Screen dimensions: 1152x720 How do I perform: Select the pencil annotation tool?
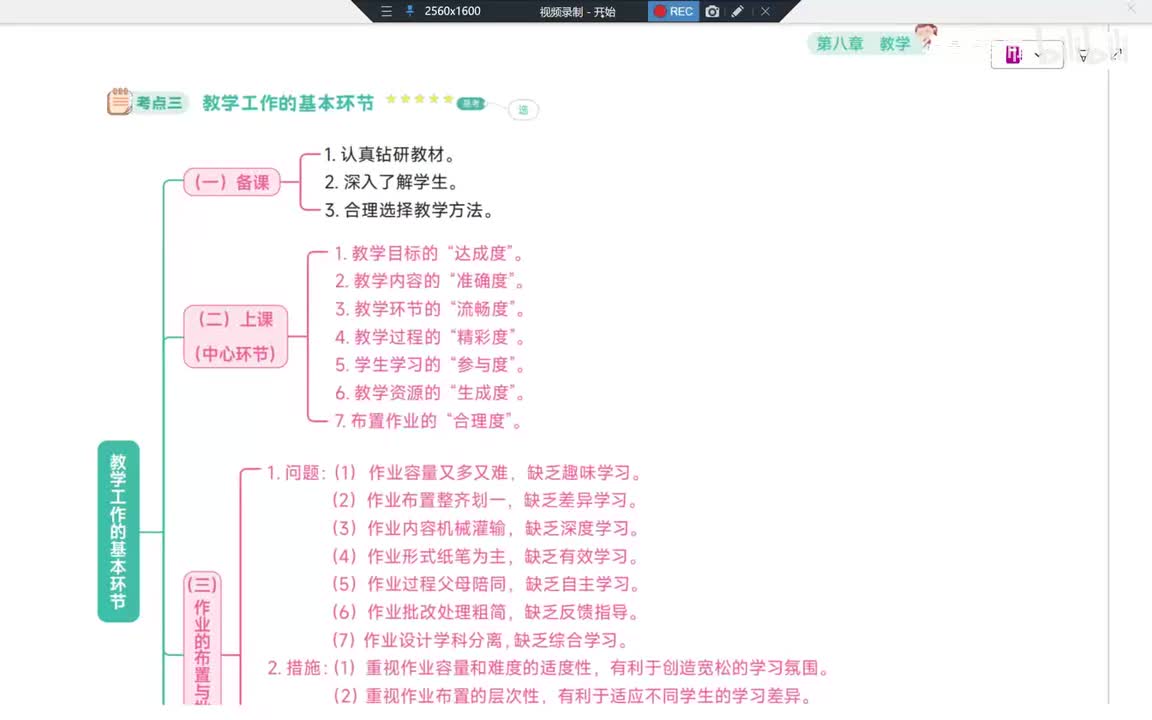click(737, 11)
